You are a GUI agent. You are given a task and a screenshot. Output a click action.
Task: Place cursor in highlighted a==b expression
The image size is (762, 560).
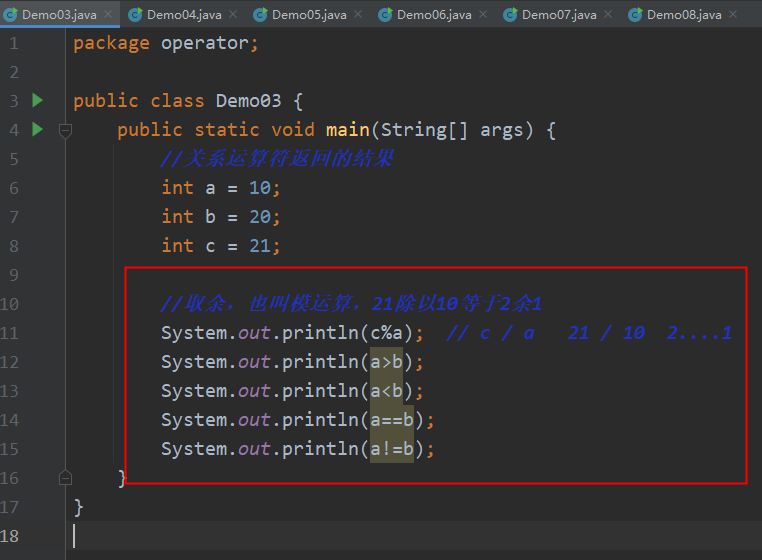click(x=392, y=420)
